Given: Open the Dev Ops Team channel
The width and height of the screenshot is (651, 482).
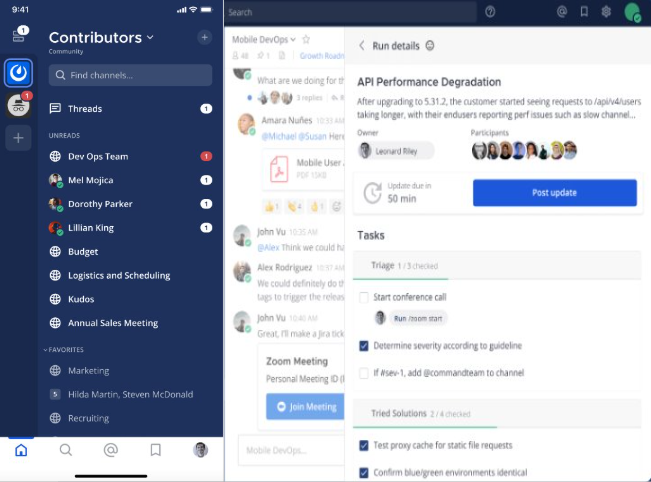Looking at the screenshot, I should click(130, 157).
